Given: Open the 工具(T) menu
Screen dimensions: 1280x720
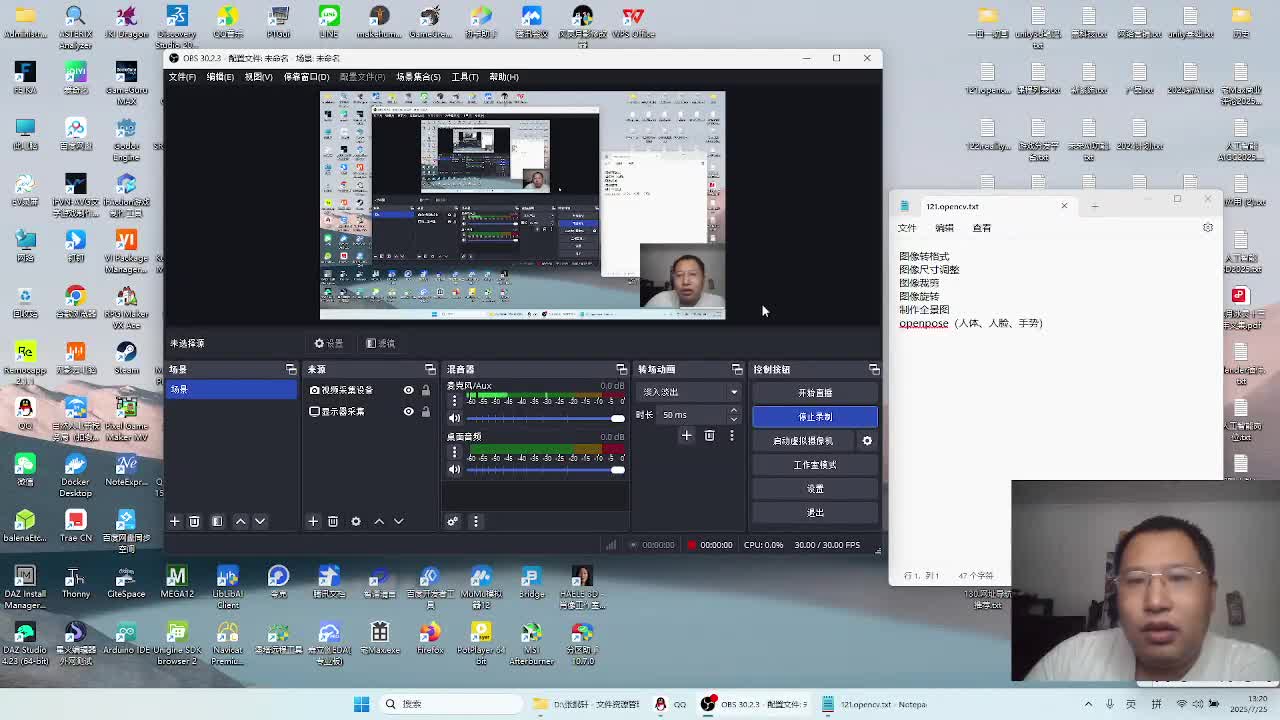Looking at the screenshot, I should point(465,77).
